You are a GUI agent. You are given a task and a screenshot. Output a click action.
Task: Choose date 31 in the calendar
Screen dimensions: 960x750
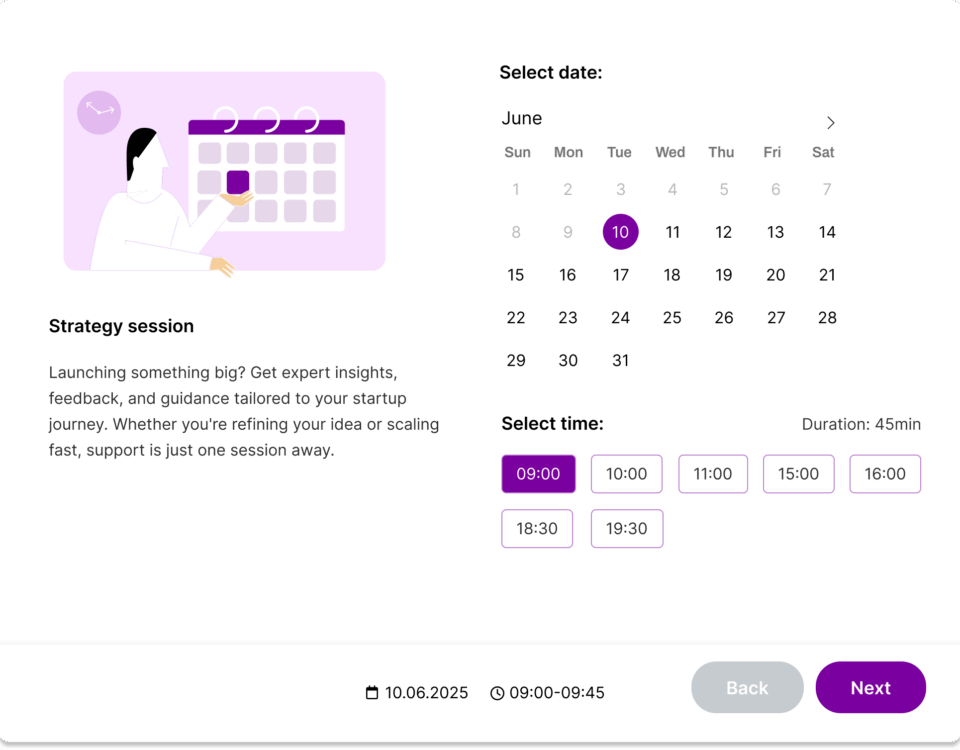(620, 361)
